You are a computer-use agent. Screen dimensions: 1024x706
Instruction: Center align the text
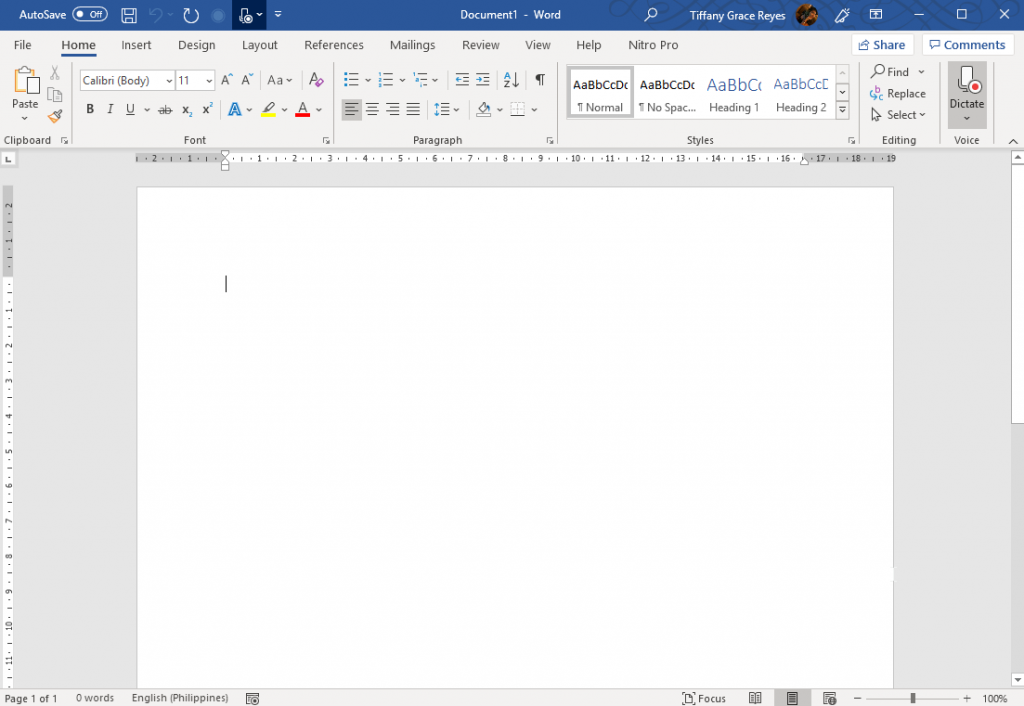pyautogui.click(x=371, y=109)
